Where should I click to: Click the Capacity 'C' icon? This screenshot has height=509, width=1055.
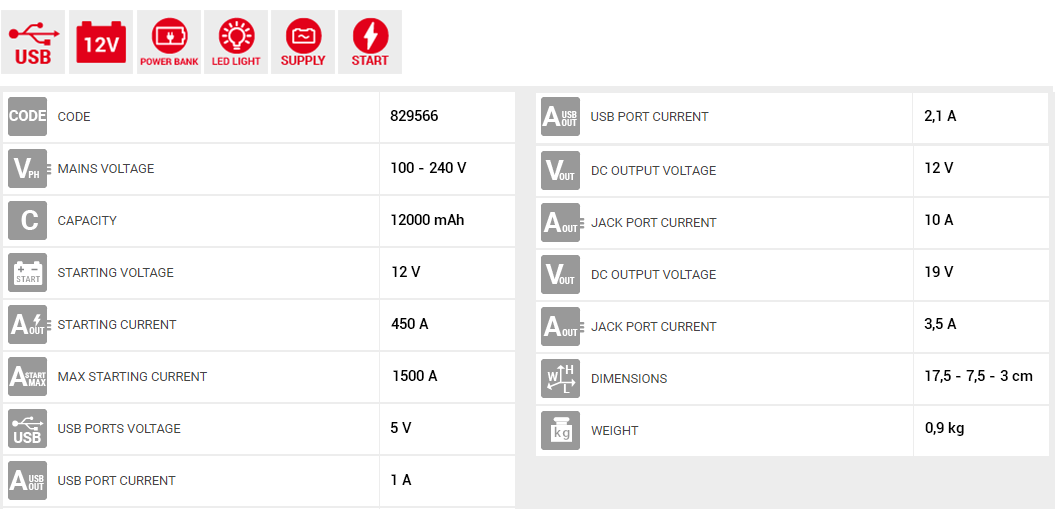click(x=27, y=221)
